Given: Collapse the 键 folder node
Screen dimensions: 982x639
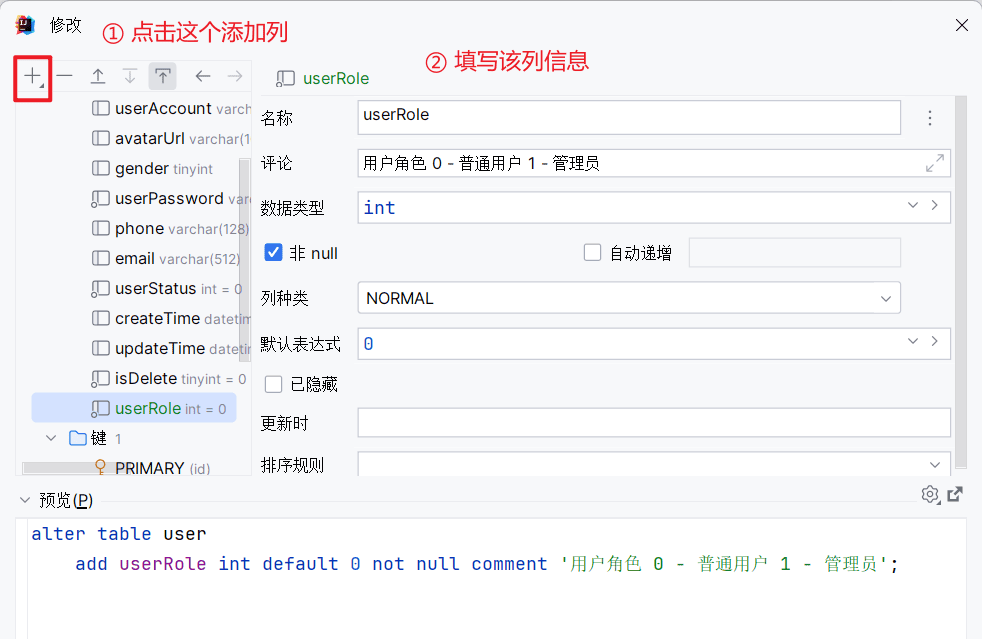Looking at the screenshot, I should point(51,439).
